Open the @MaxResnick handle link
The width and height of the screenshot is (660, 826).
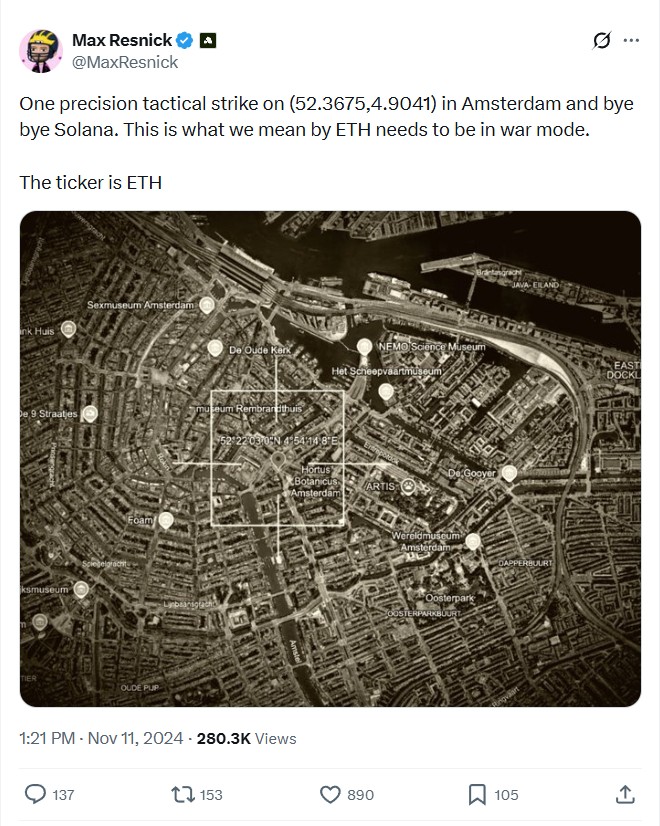tap(125, 62)
